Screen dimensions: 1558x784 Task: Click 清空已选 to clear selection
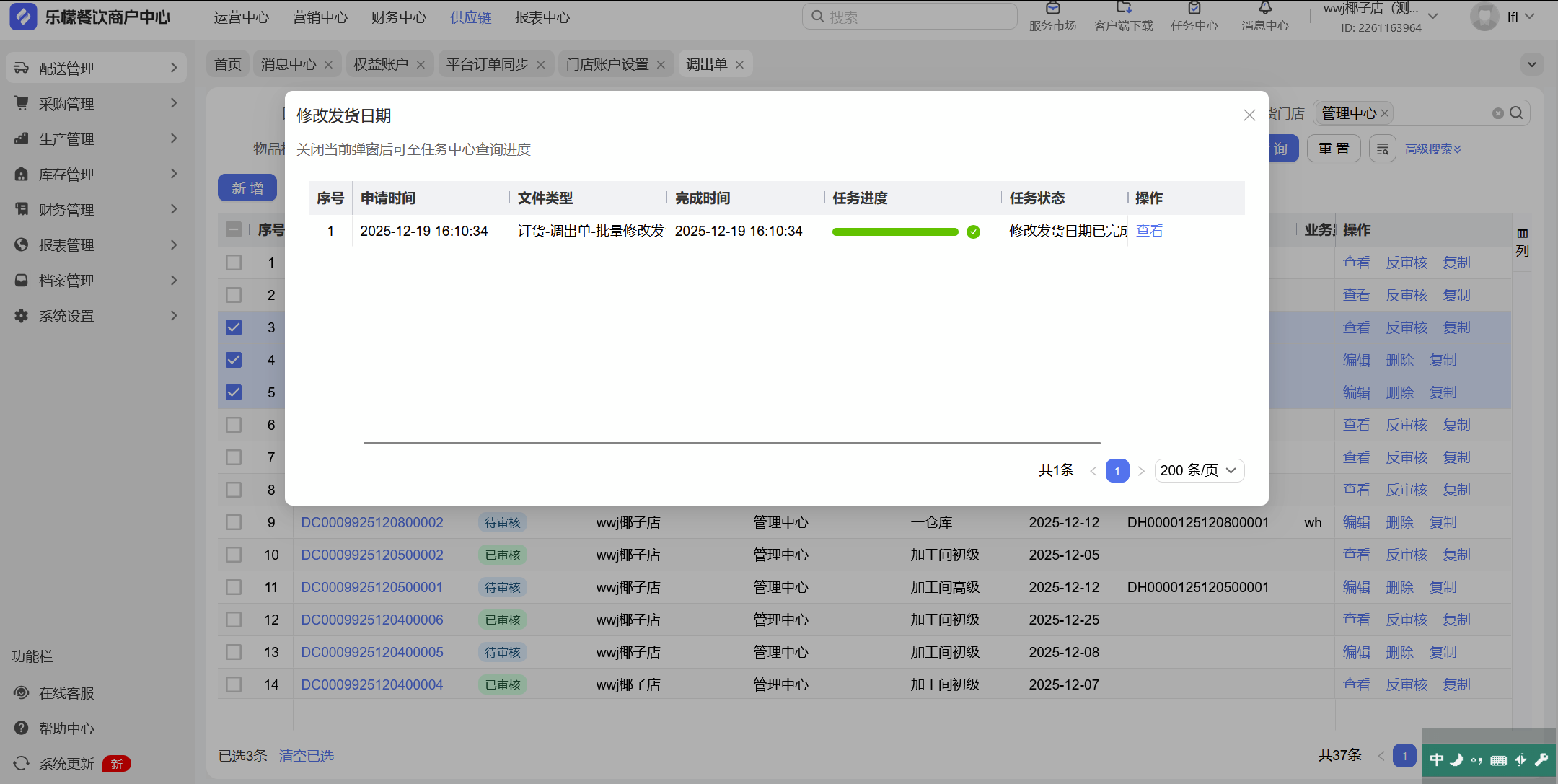pyautogui.click(x=306, y=756)
